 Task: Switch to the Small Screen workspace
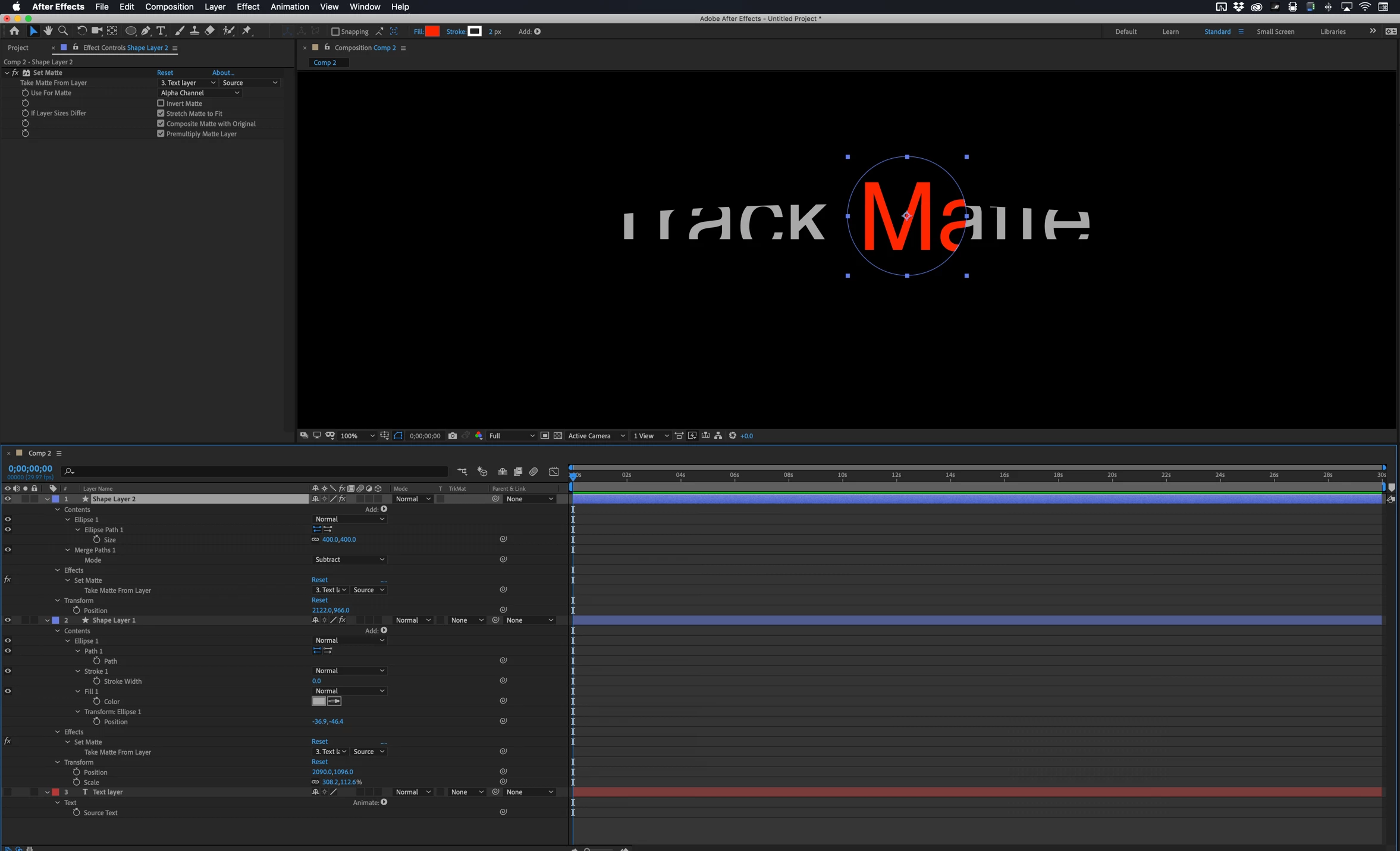click(1275, 32)
